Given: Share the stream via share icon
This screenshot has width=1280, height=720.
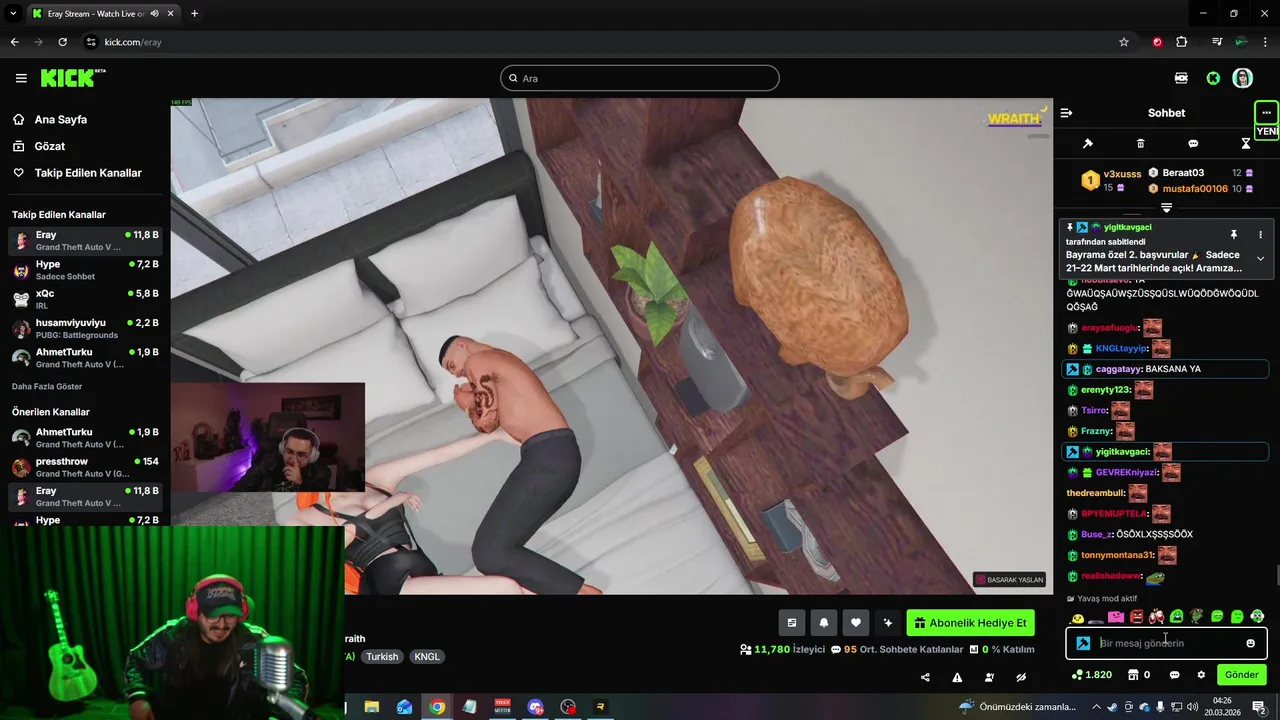Looking at the screenshot, I should point(925,677).
